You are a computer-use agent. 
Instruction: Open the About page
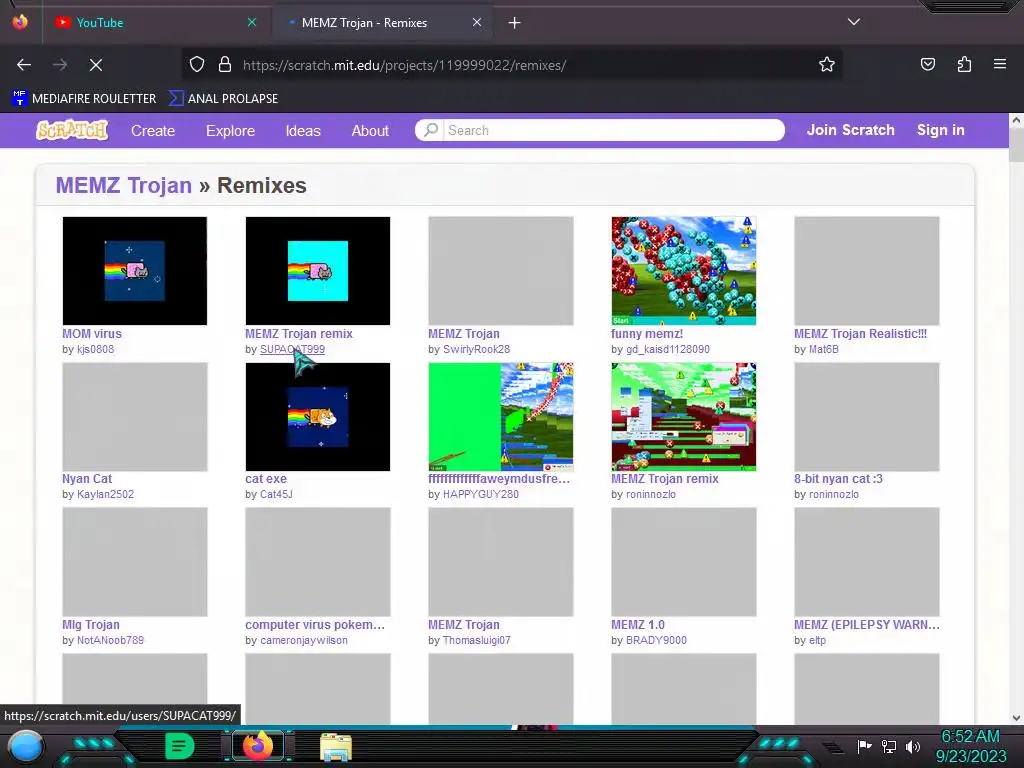click(x=370, y=131)
